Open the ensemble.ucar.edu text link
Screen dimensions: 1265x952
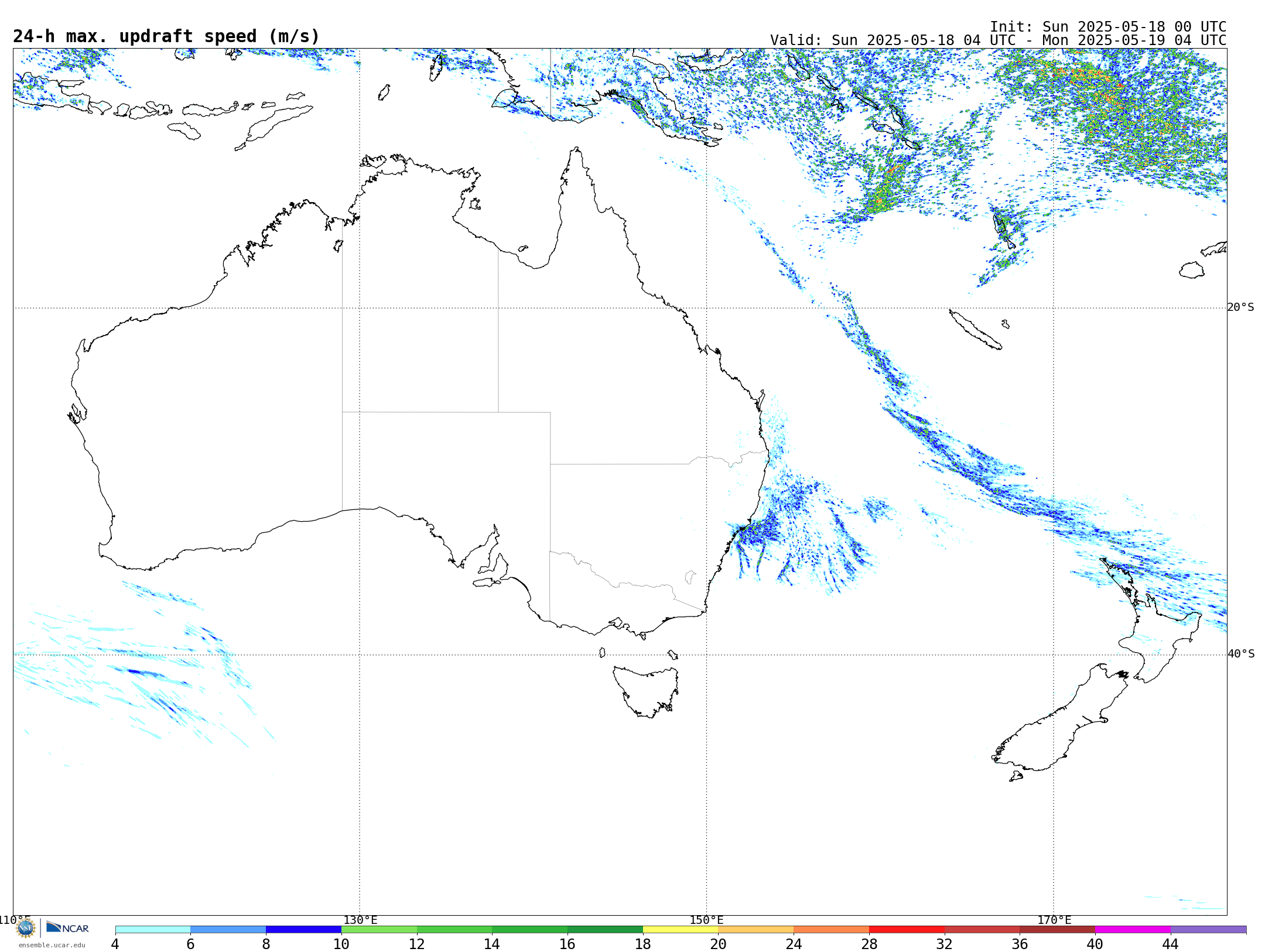52,945
